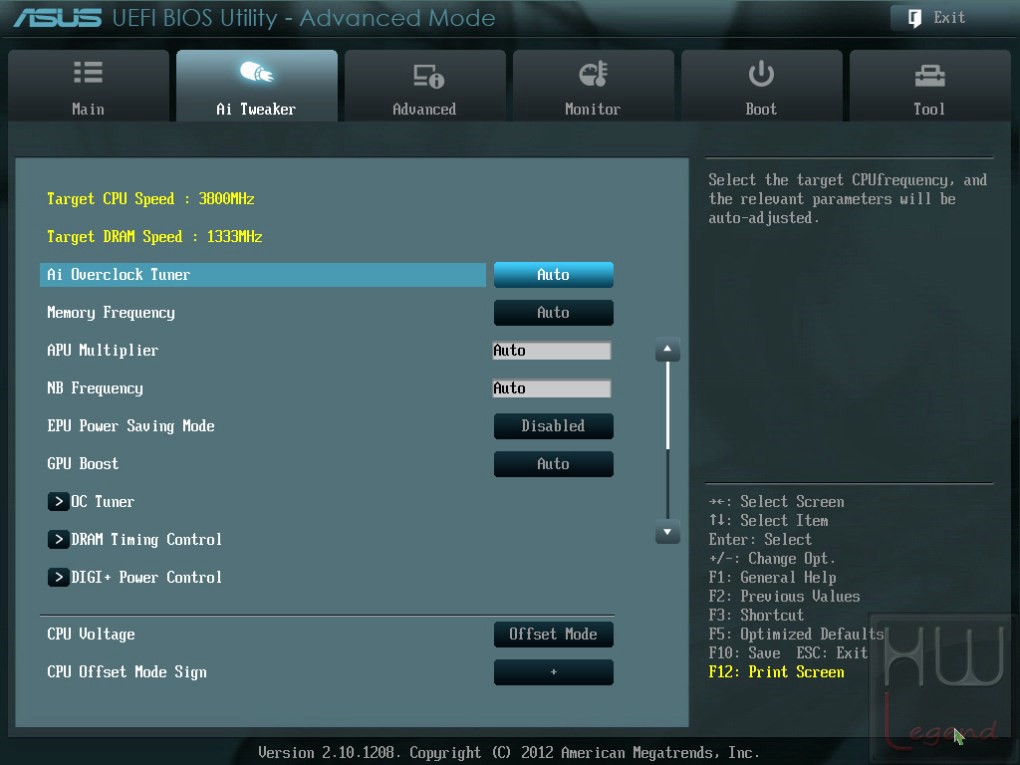
Task: Select the APU Multiplier label
Action: click(x=103, y=350)
